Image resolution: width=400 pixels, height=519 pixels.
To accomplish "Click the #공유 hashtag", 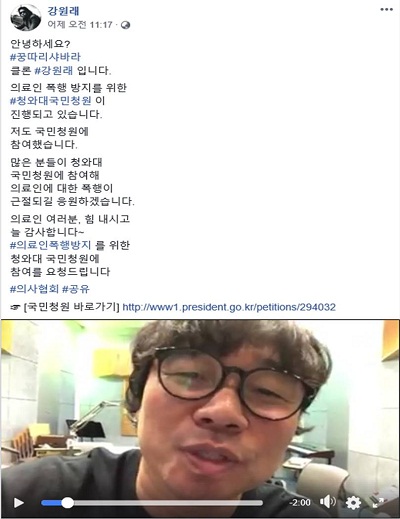I will click(x=76, y=289).
